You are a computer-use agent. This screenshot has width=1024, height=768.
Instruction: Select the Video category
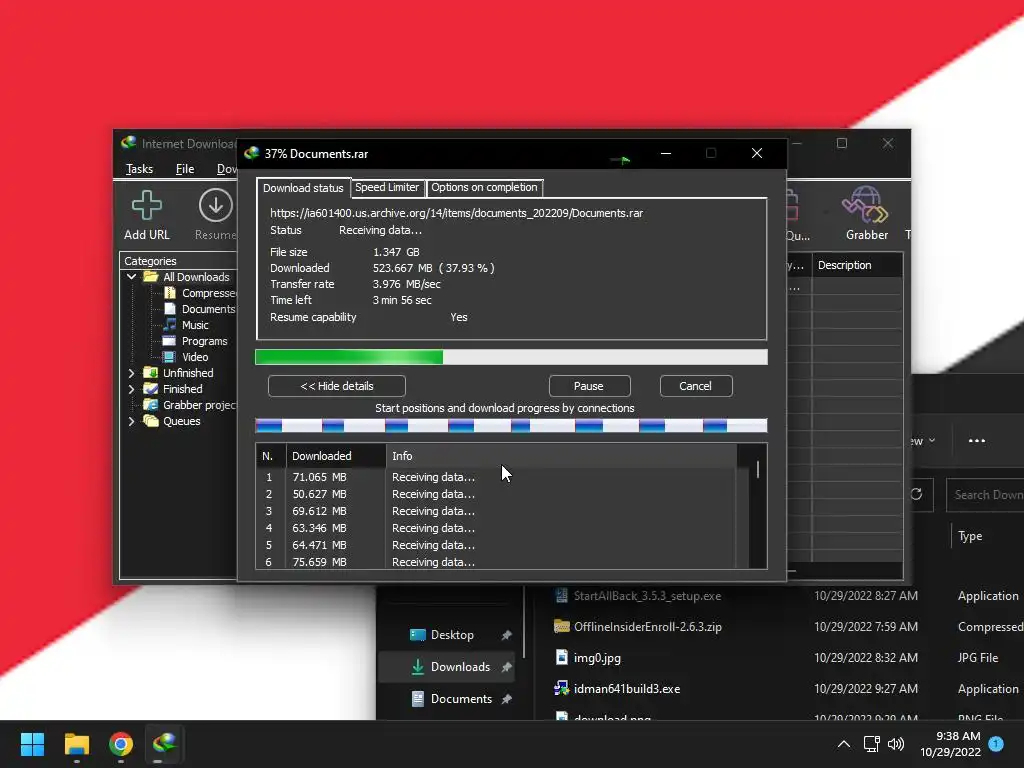tap(195, 357)
